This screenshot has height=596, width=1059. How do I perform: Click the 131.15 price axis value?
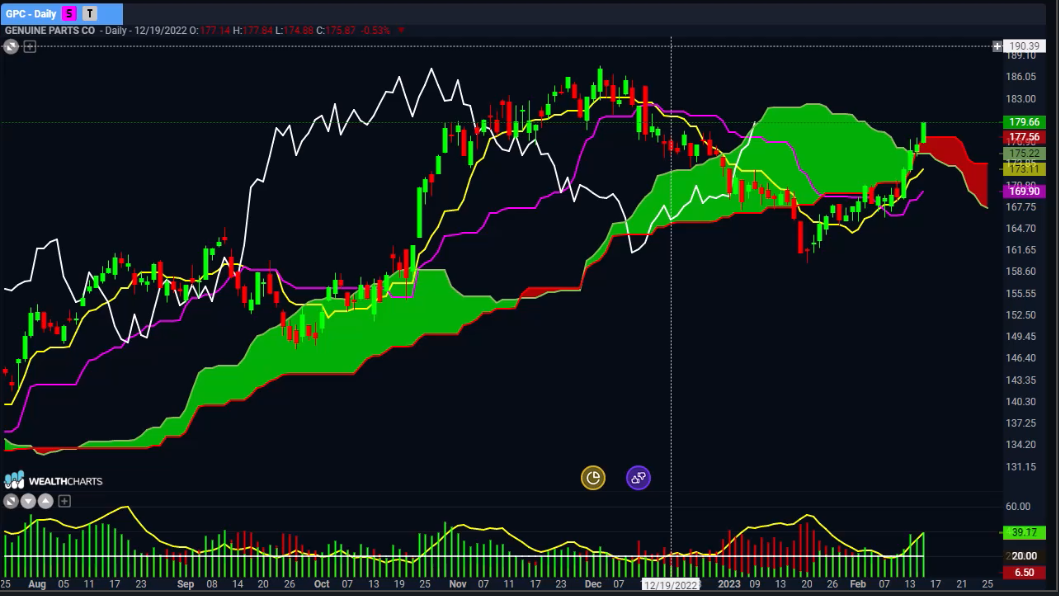pos(1021,467)
